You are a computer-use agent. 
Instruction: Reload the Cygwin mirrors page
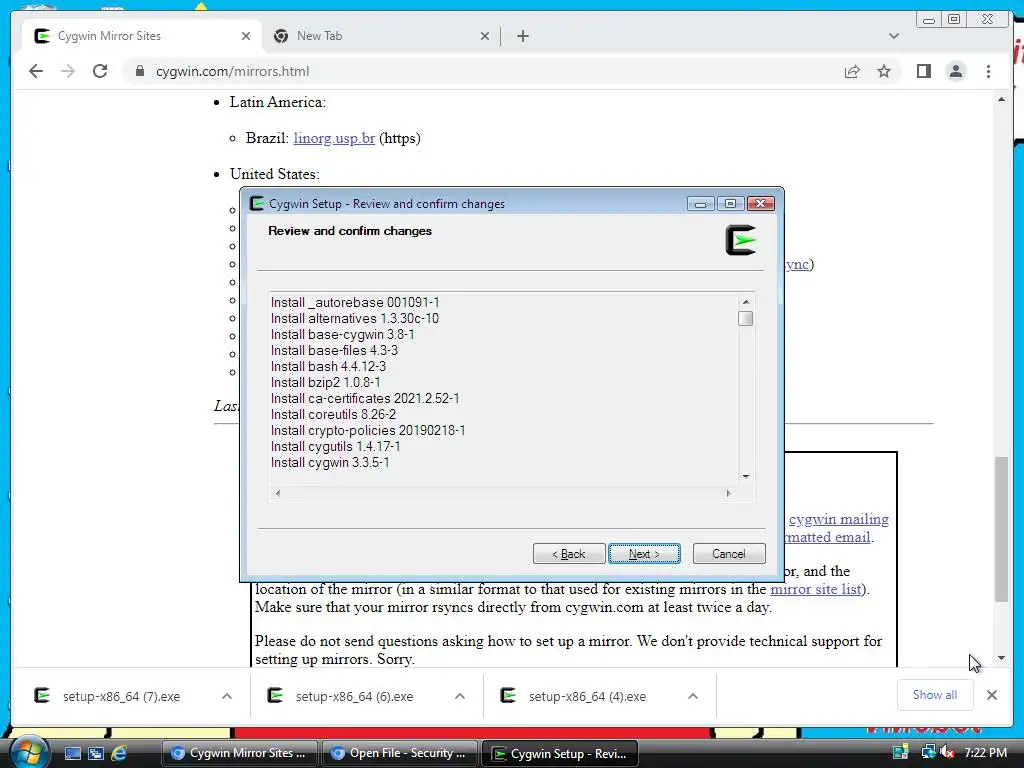pyautogui.click(x=100, y=71)
